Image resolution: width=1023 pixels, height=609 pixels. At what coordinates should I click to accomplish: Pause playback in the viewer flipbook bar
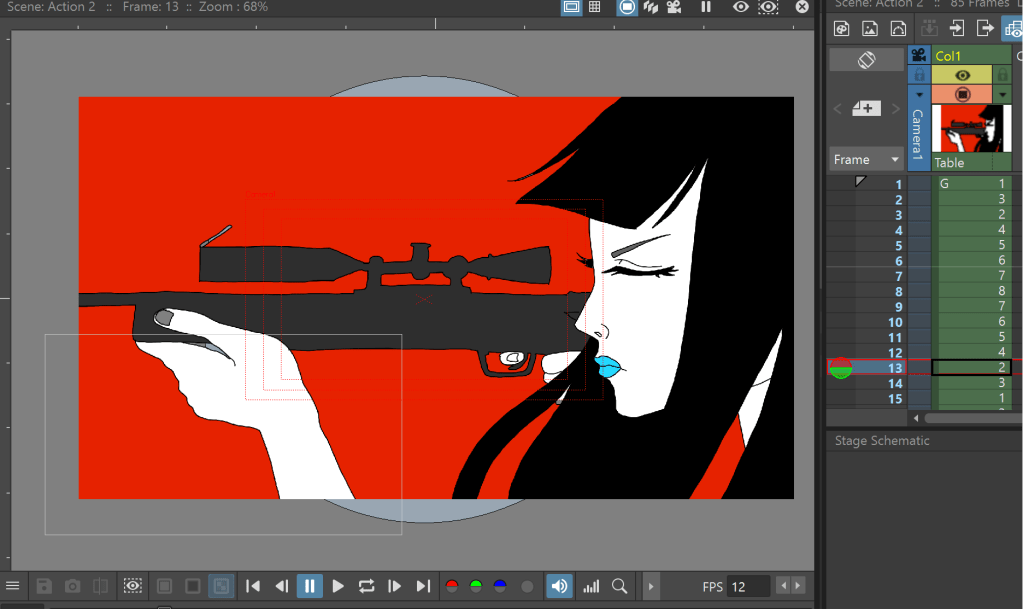[x=310, y=586]
